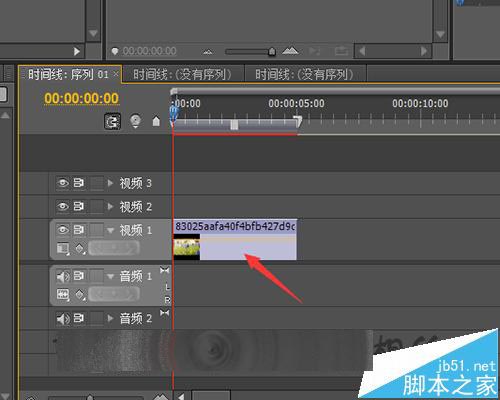Image resolution: width=500 pixels, height=400 pixels.
Task: Click scroll-left arrow in monitor panel
Action: click(x=362, y=51)
